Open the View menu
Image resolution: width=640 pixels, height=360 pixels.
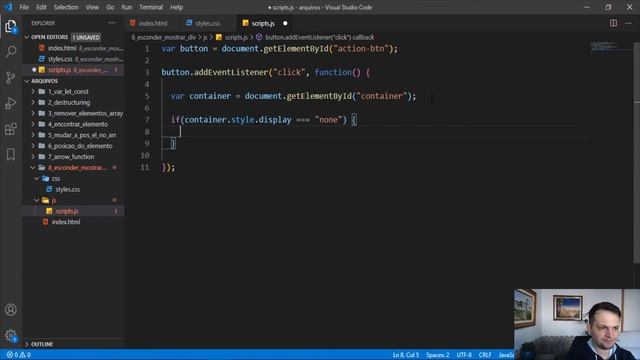(92, 7)
